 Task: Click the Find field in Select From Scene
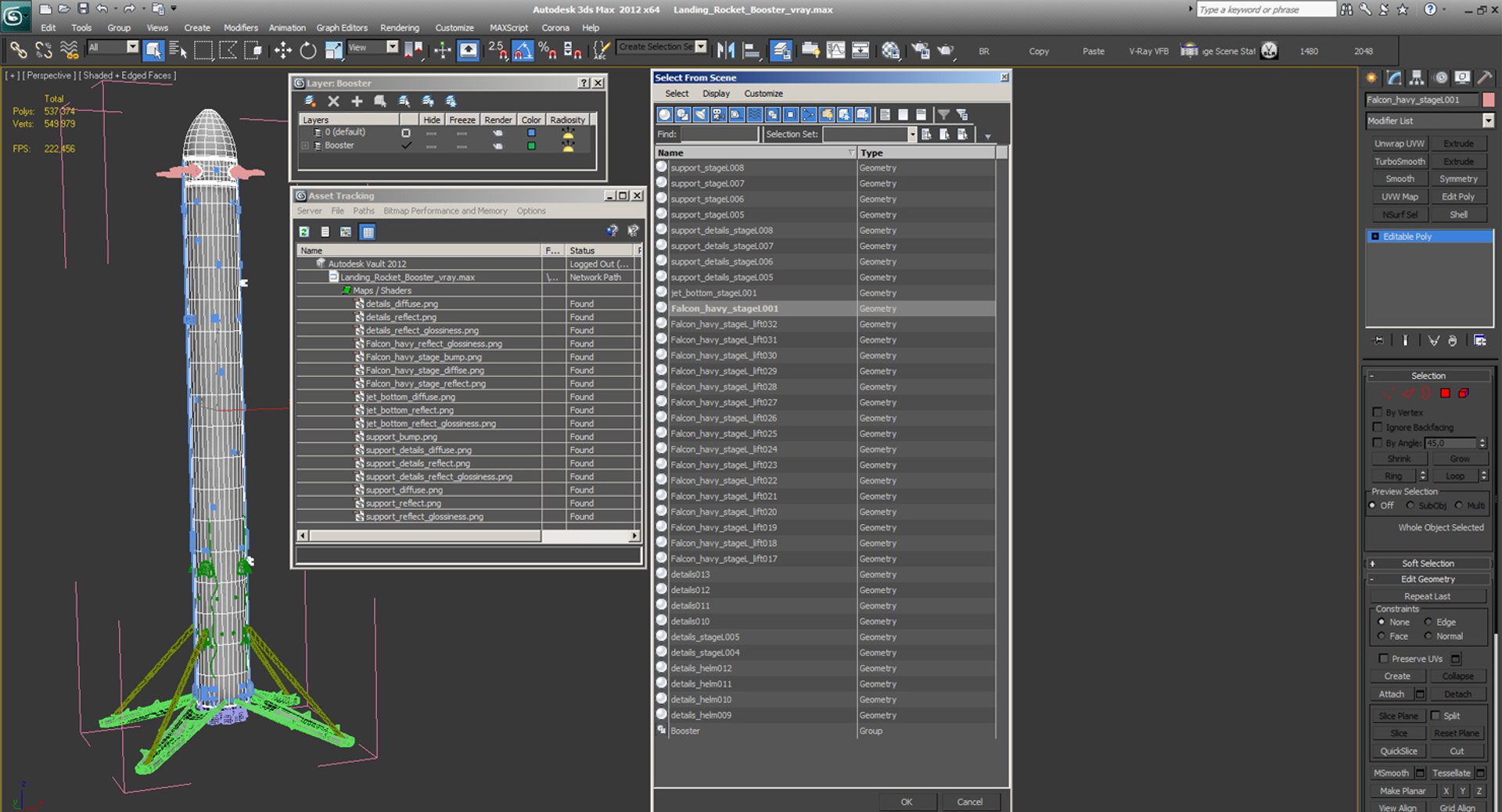[719, 135]
